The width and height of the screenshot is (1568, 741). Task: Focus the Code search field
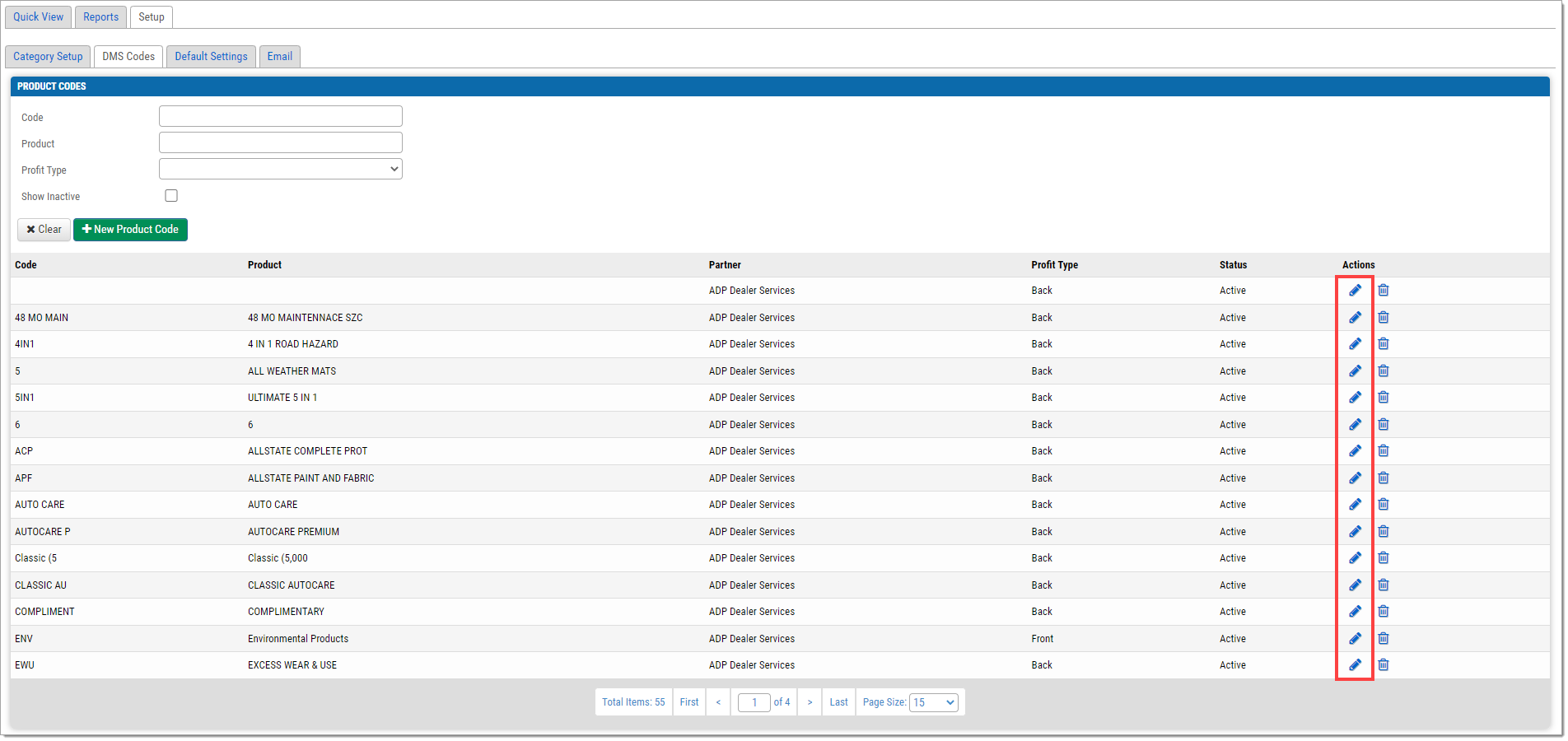(x=281, y=116)
